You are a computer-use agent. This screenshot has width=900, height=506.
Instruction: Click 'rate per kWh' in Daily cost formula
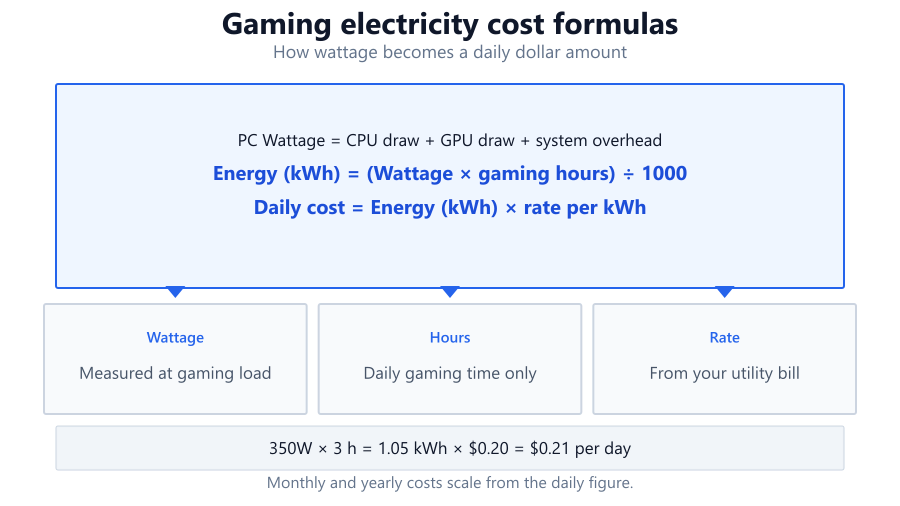(585, 208)
